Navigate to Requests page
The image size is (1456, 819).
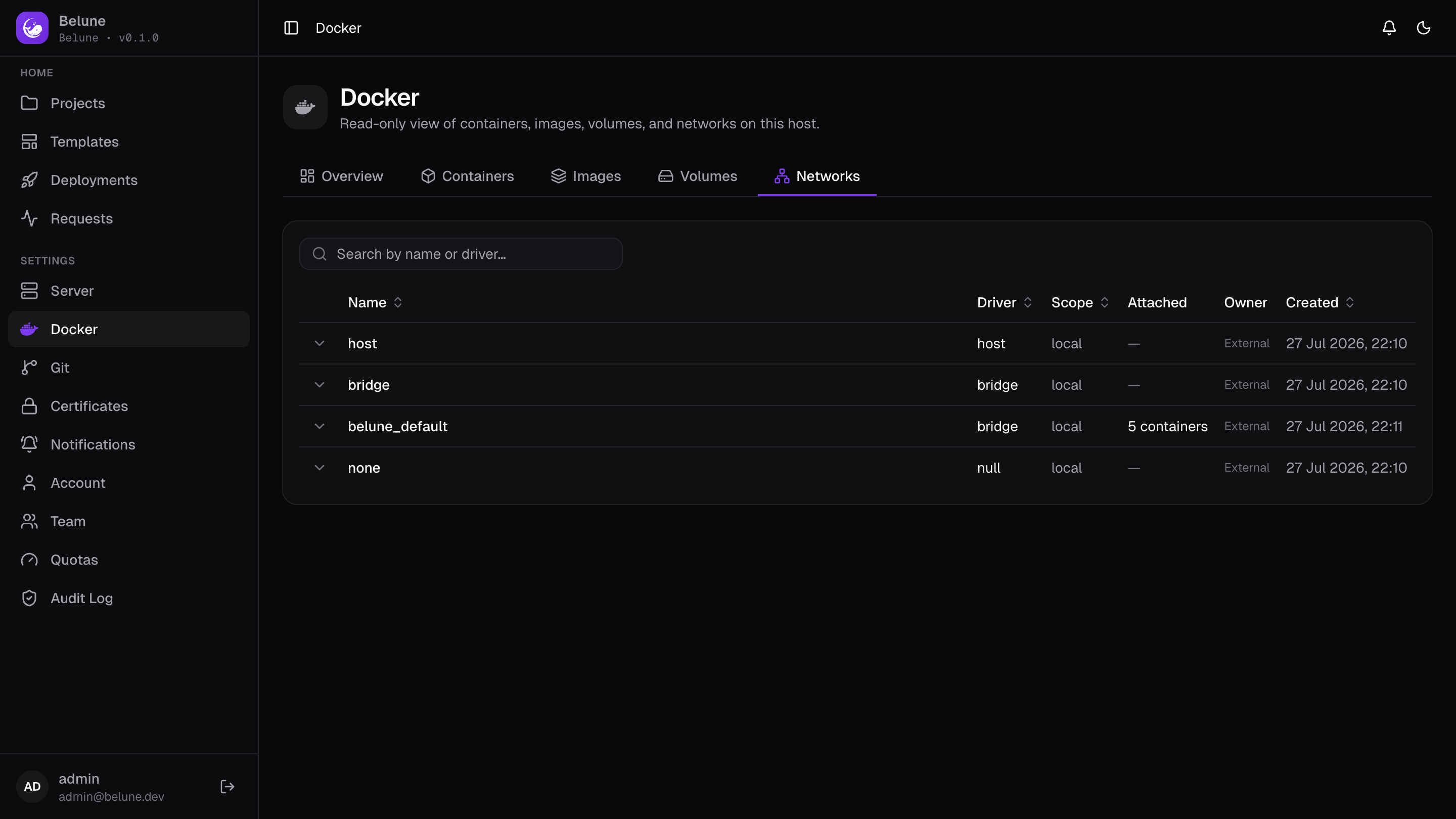pos(129,219)
